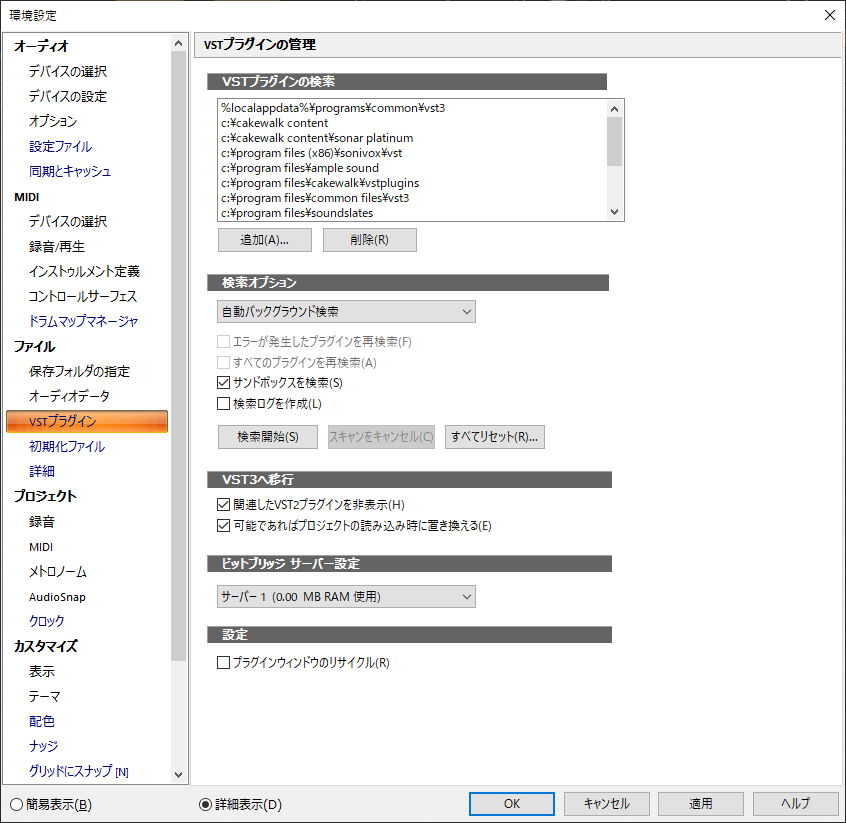Open プロジェクト MIDI page
This screenshot has width=846, height=823.
click(41, 547)
